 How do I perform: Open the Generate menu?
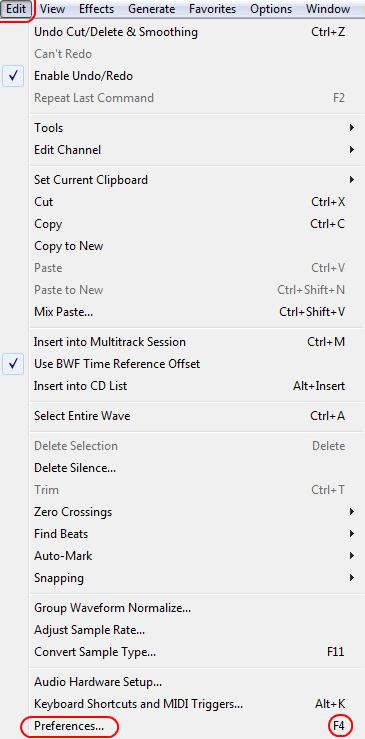pyautogui.click(x=151, y=9)
